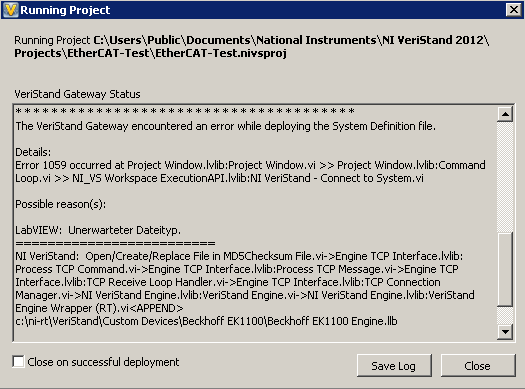Click the 'VeriStand Gateway Status' label
Screen dimensions: 525x389
point(77,94)
